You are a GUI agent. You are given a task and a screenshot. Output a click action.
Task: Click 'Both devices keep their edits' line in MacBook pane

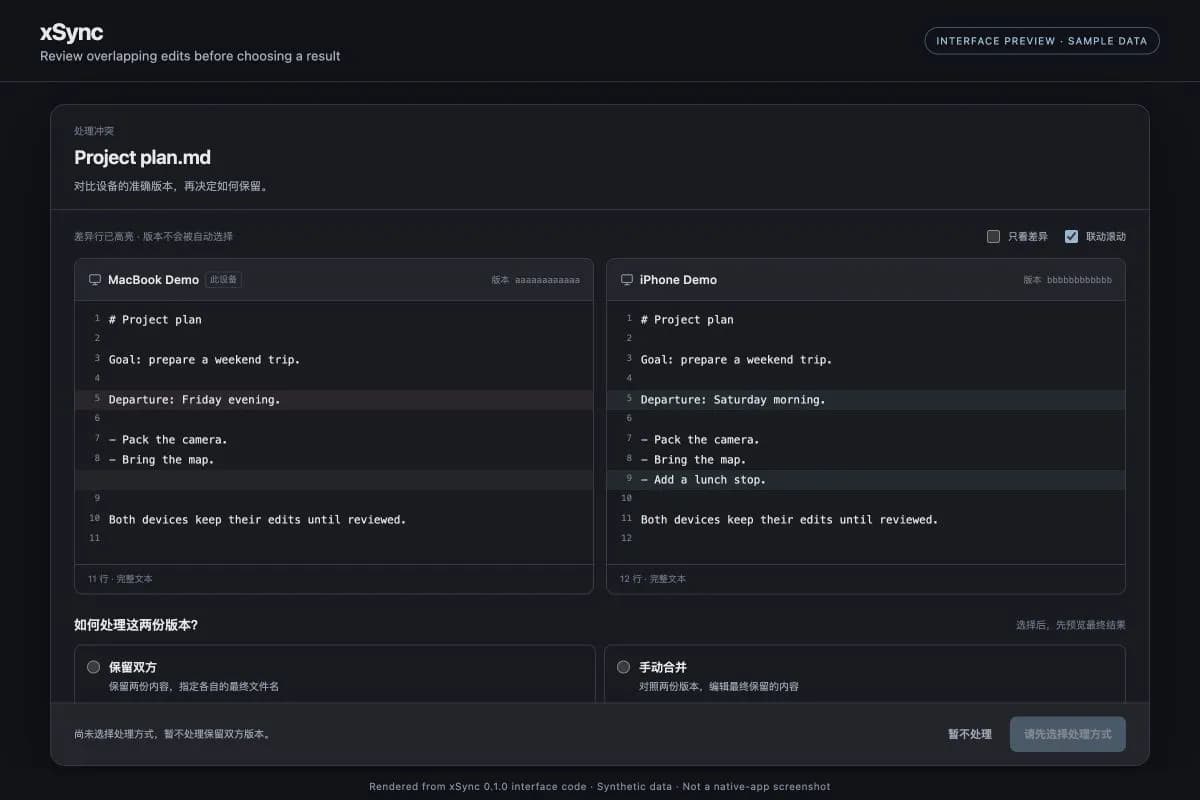(x=257, y=519)
